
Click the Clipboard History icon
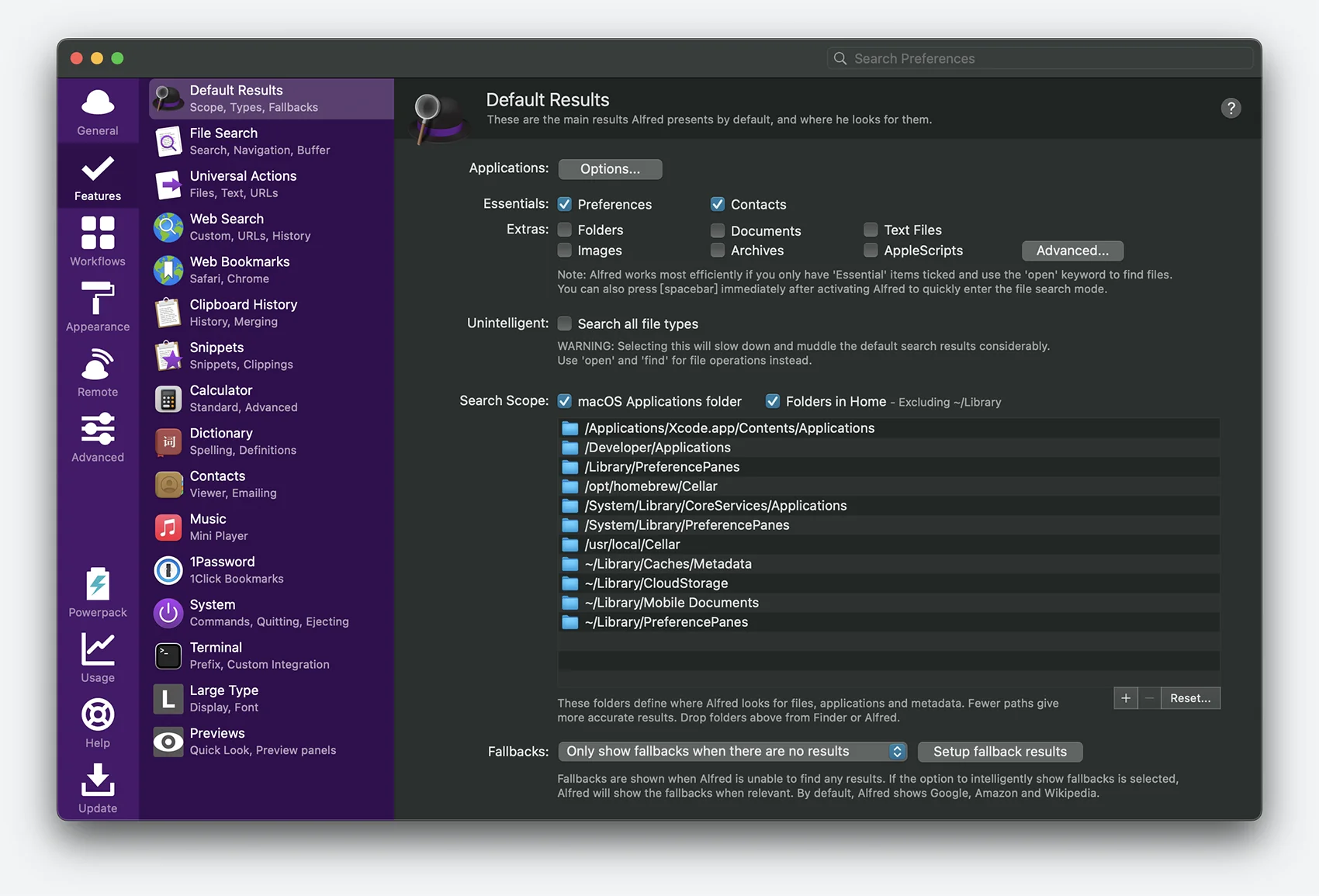[x=168, y=313]
